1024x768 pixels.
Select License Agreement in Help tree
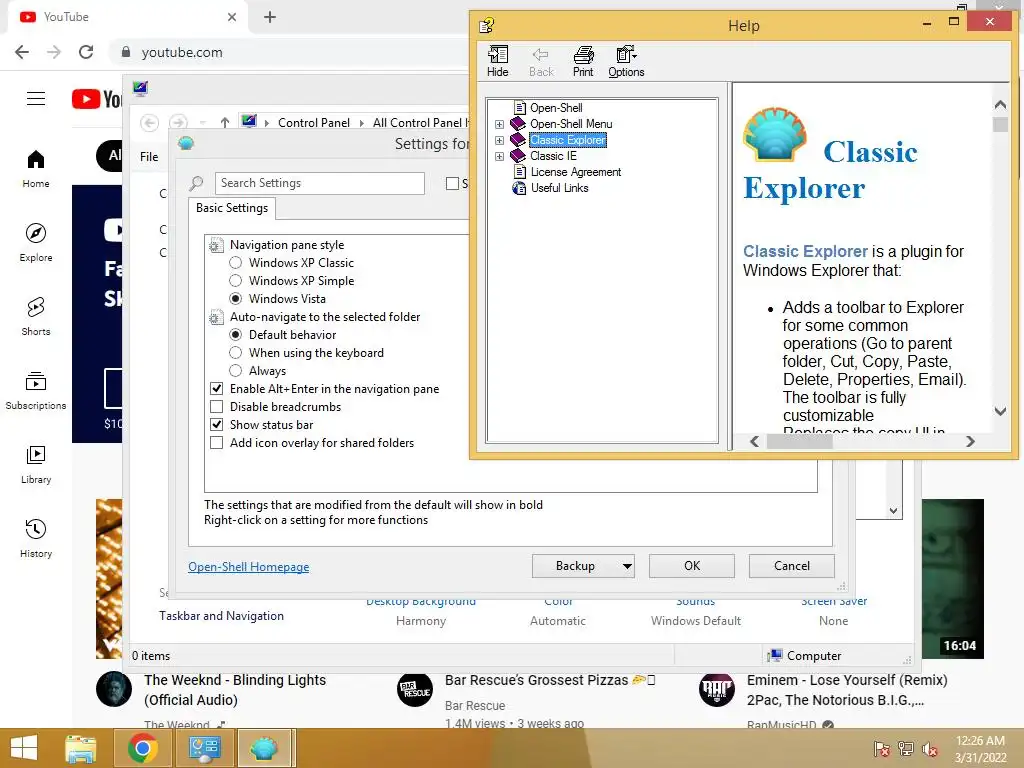click(x=576, y=172)
